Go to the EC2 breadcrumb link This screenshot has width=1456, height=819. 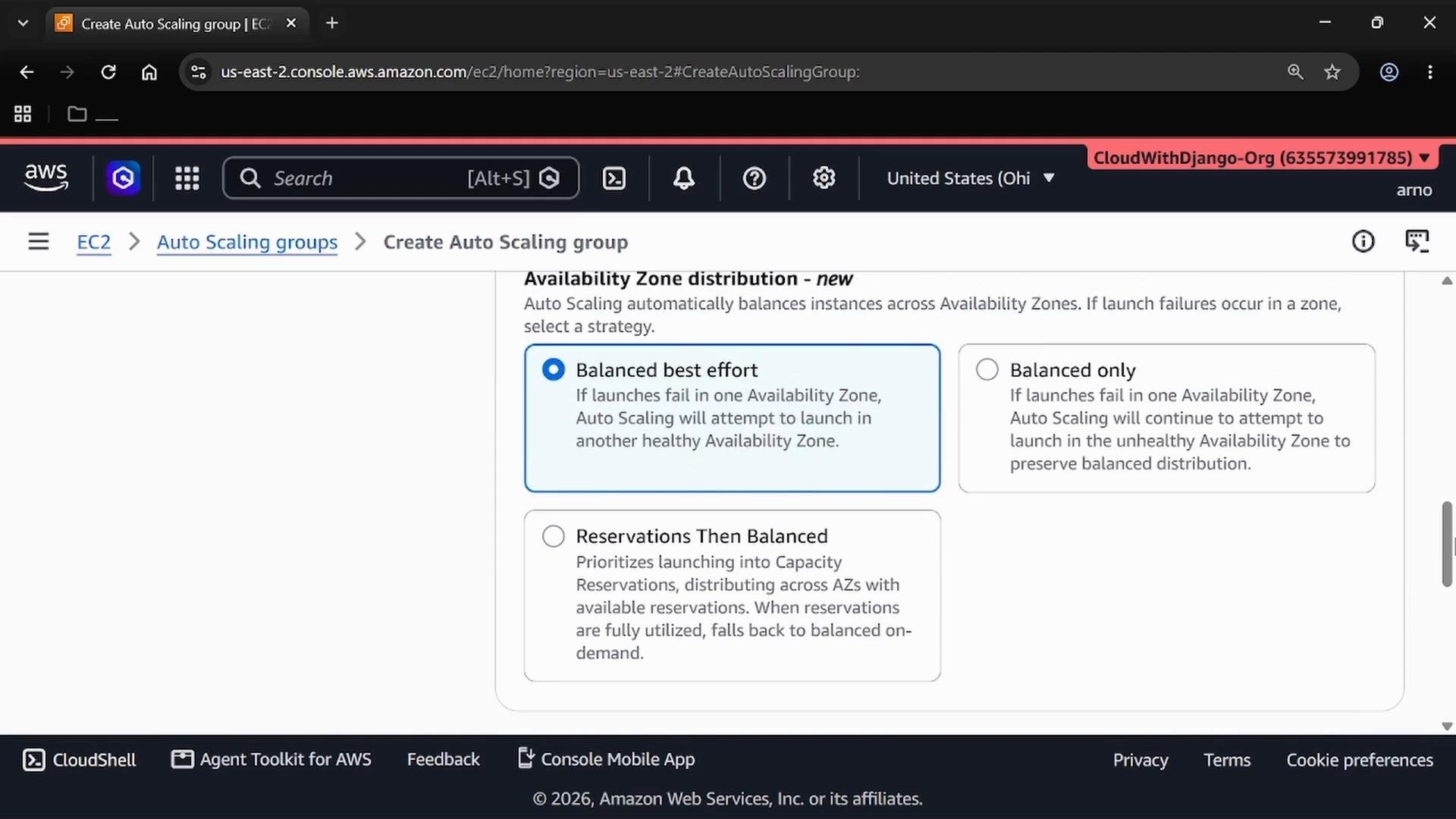[94, 242]
